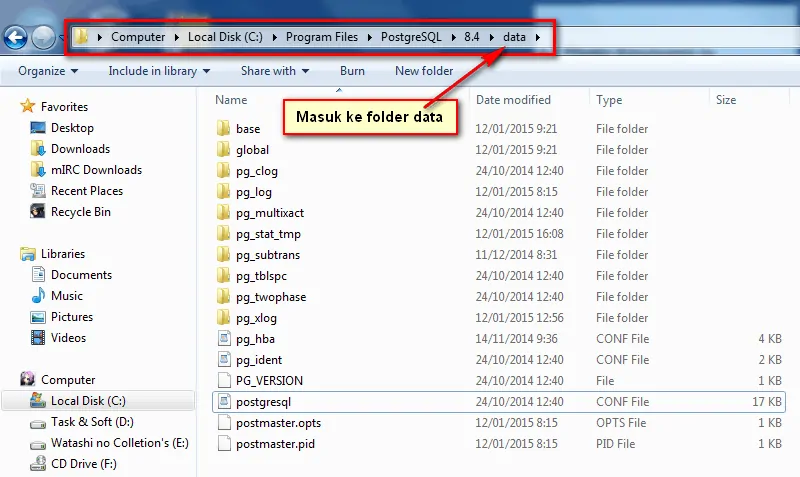Click the folder icon in address bar
The image size is (800, 477).
(x=81, y=37)
